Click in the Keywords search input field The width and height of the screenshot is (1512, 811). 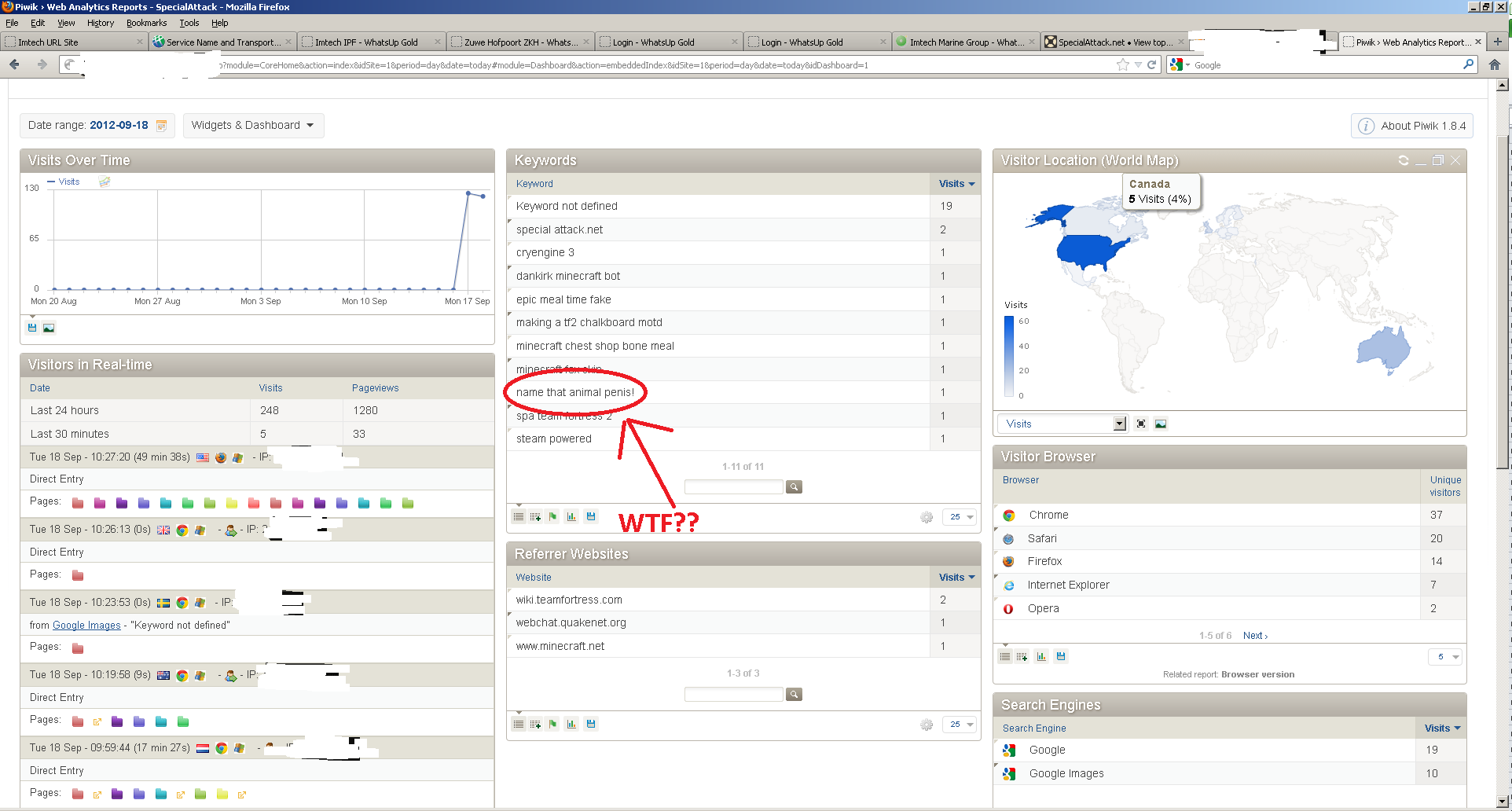pos(734,487)
